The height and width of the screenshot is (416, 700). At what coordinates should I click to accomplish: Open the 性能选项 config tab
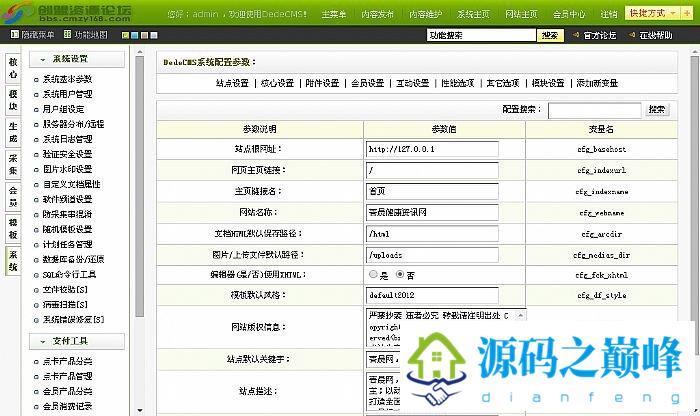click(458, 83)
